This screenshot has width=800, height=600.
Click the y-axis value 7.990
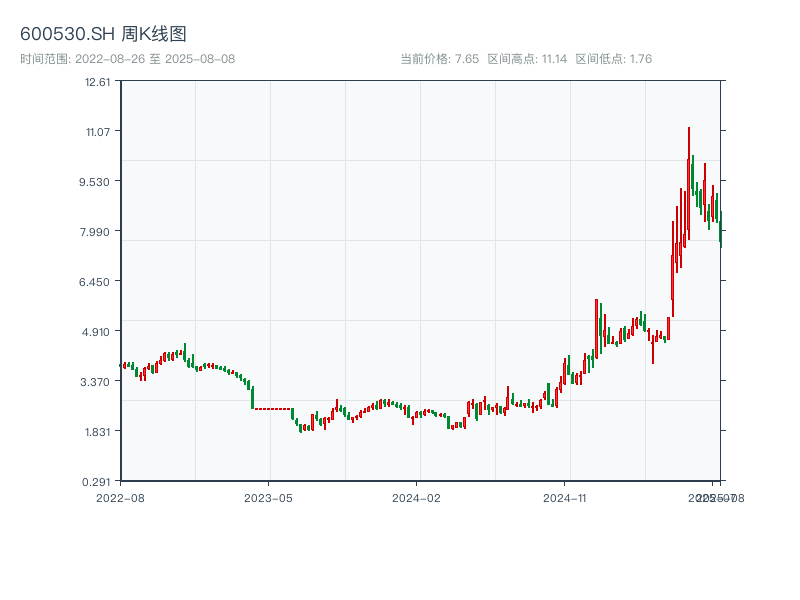coord(95,232)
